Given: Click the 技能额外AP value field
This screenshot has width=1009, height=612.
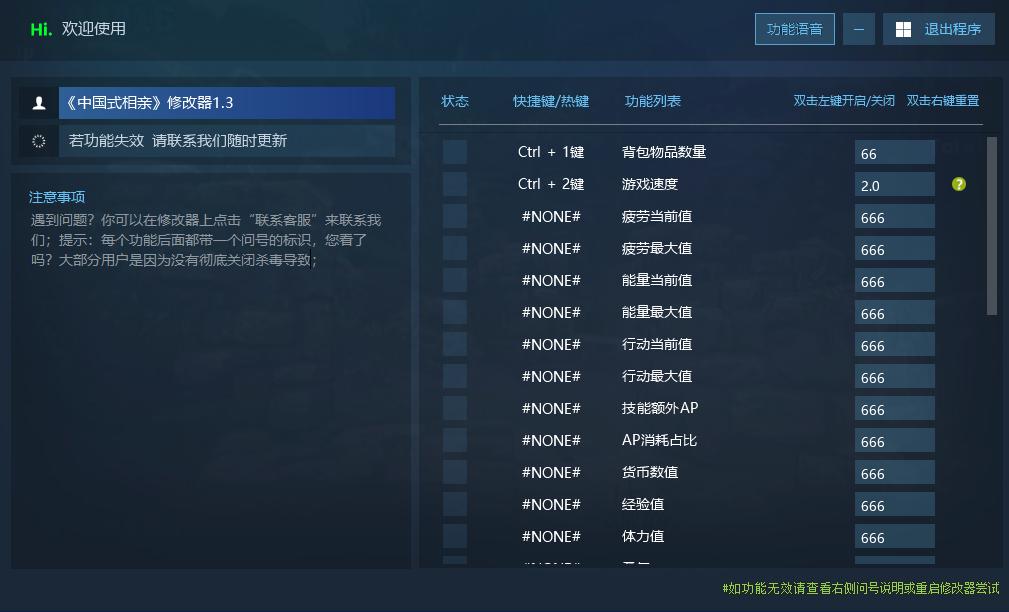Looking at the screenshot, I should (894, 408).
